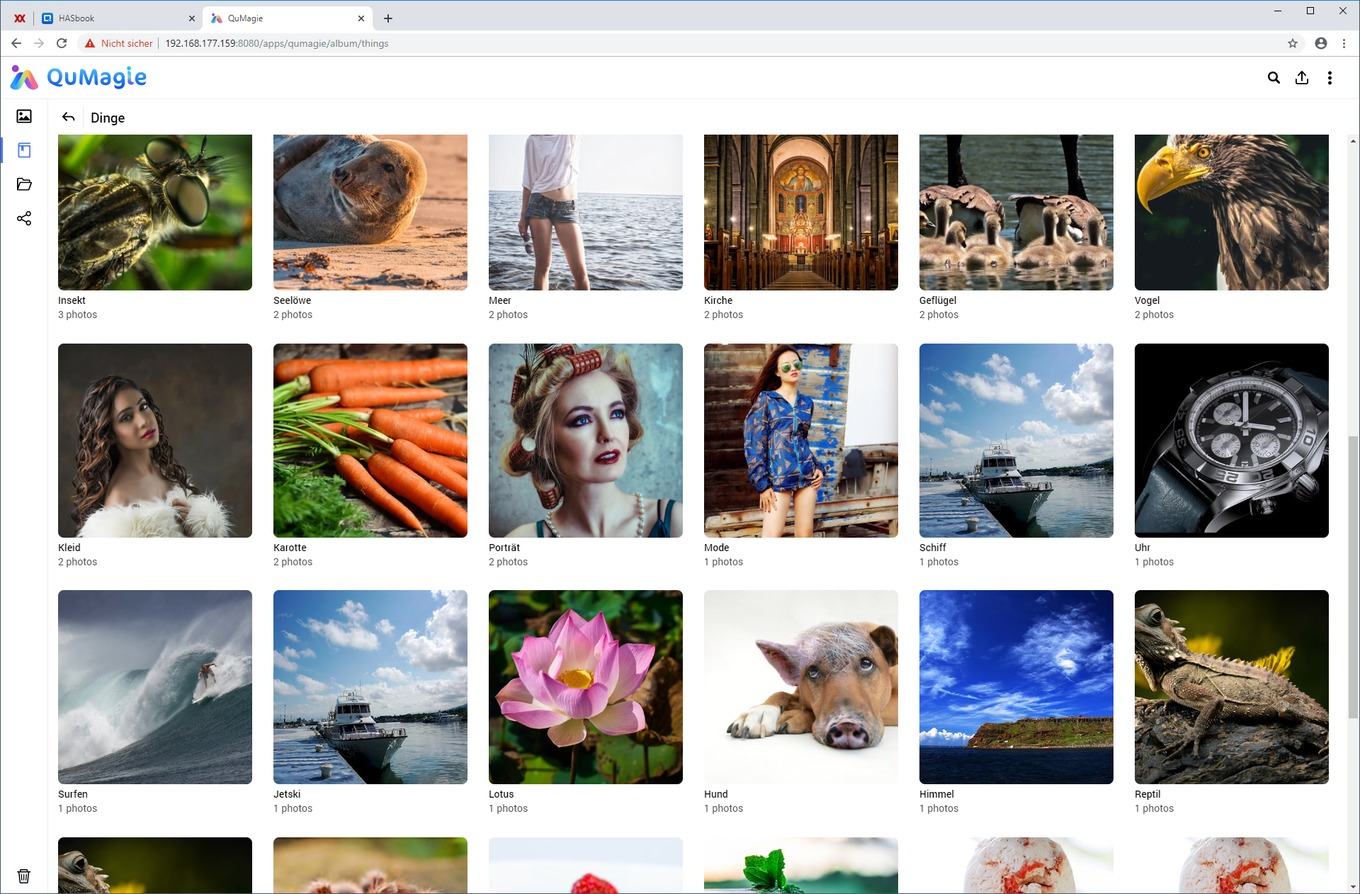The height and width of the screenshot is (894, 1360).
Task: Close the QuMagie tab
Action: (362, 18)
